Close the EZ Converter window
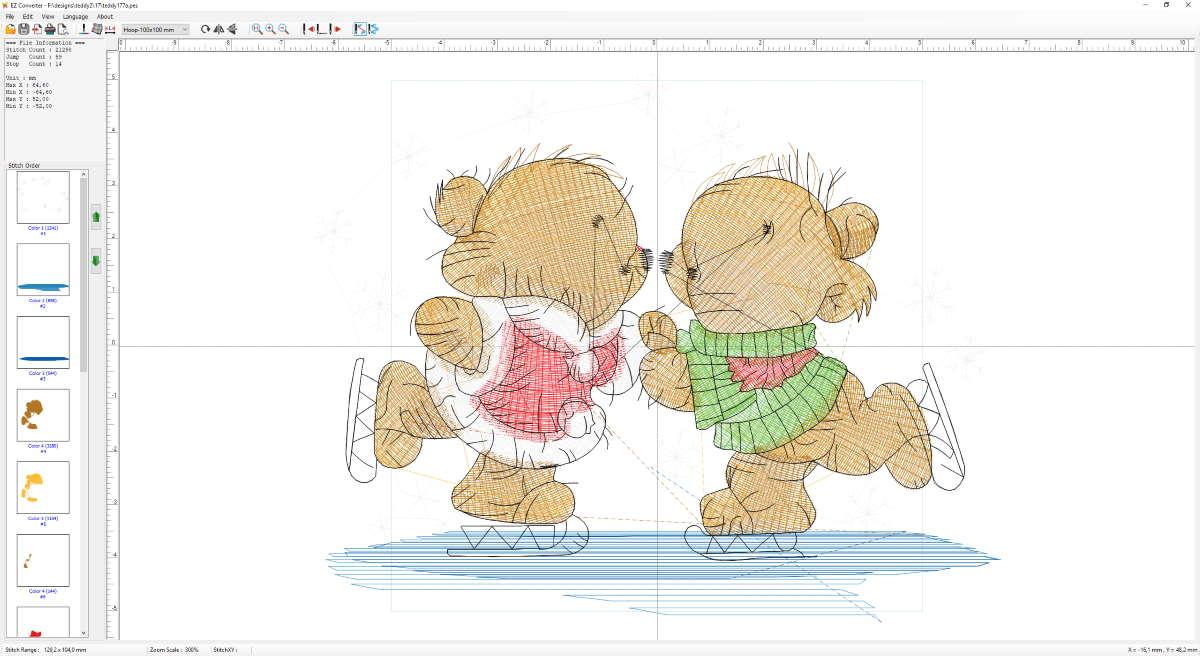This screenshot has width=1200, height=656. (1190, 5)
